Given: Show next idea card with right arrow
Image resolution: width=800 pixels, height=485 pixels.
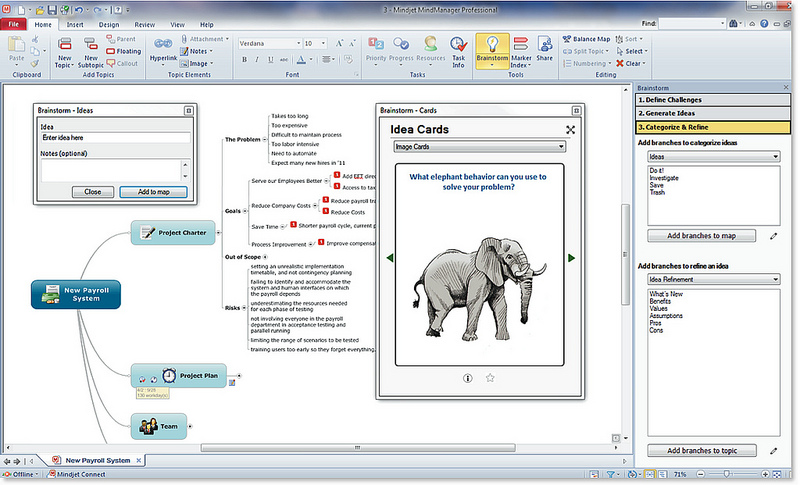Looking at the screenshot, I should pyautogui.click(x=571, y=258).
